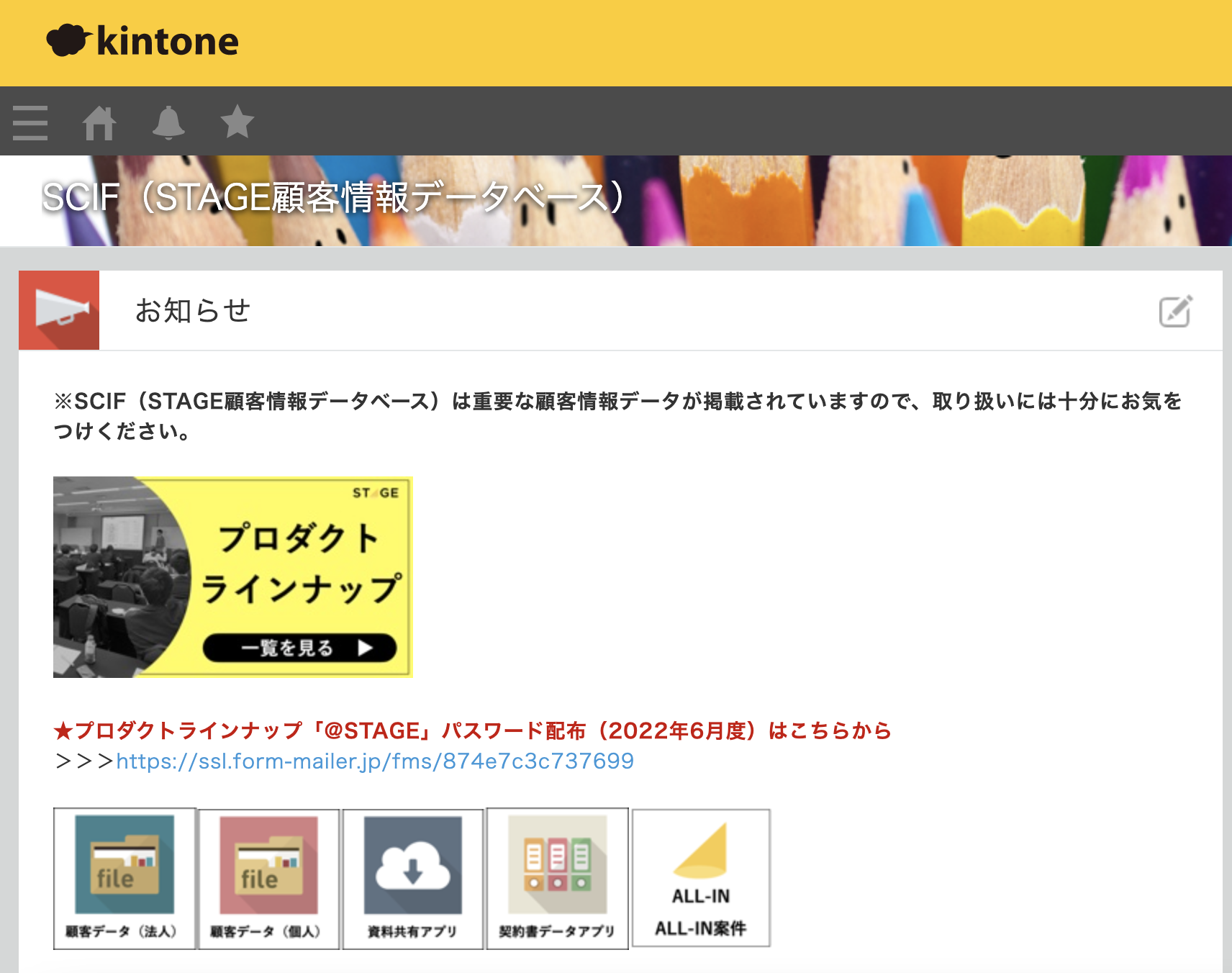1232x973 pixels.
Task: Click the kintone logo
Action: tap(142, 41)
